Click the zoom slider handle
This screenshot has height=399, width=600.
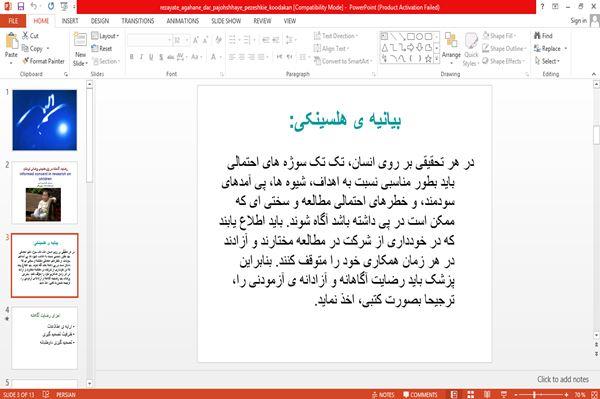click(x=534, y=395)
